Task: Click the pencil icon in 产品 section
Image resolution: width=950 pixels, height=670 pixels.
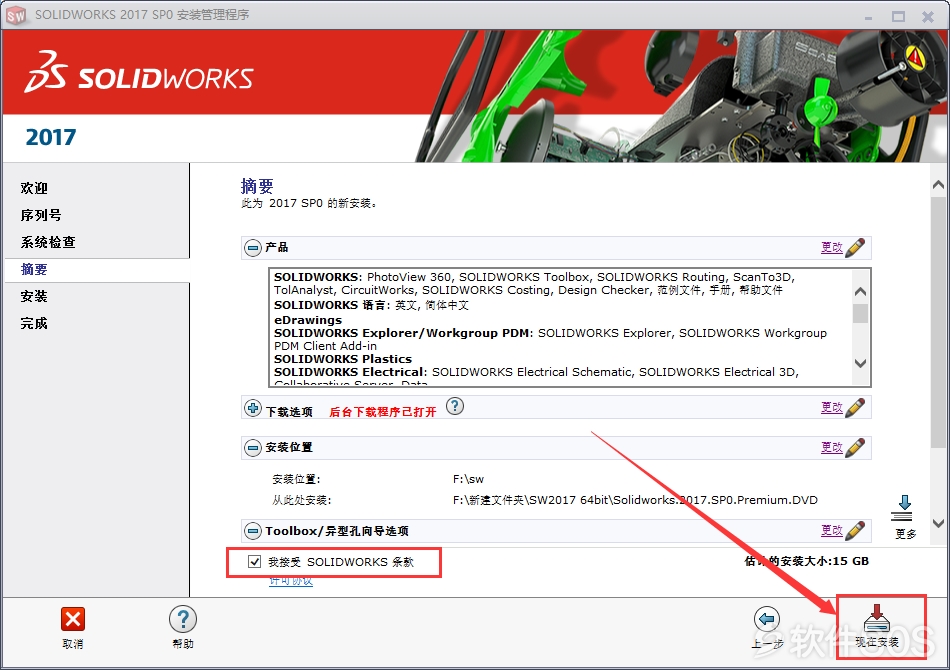Action: click(855, 247)
